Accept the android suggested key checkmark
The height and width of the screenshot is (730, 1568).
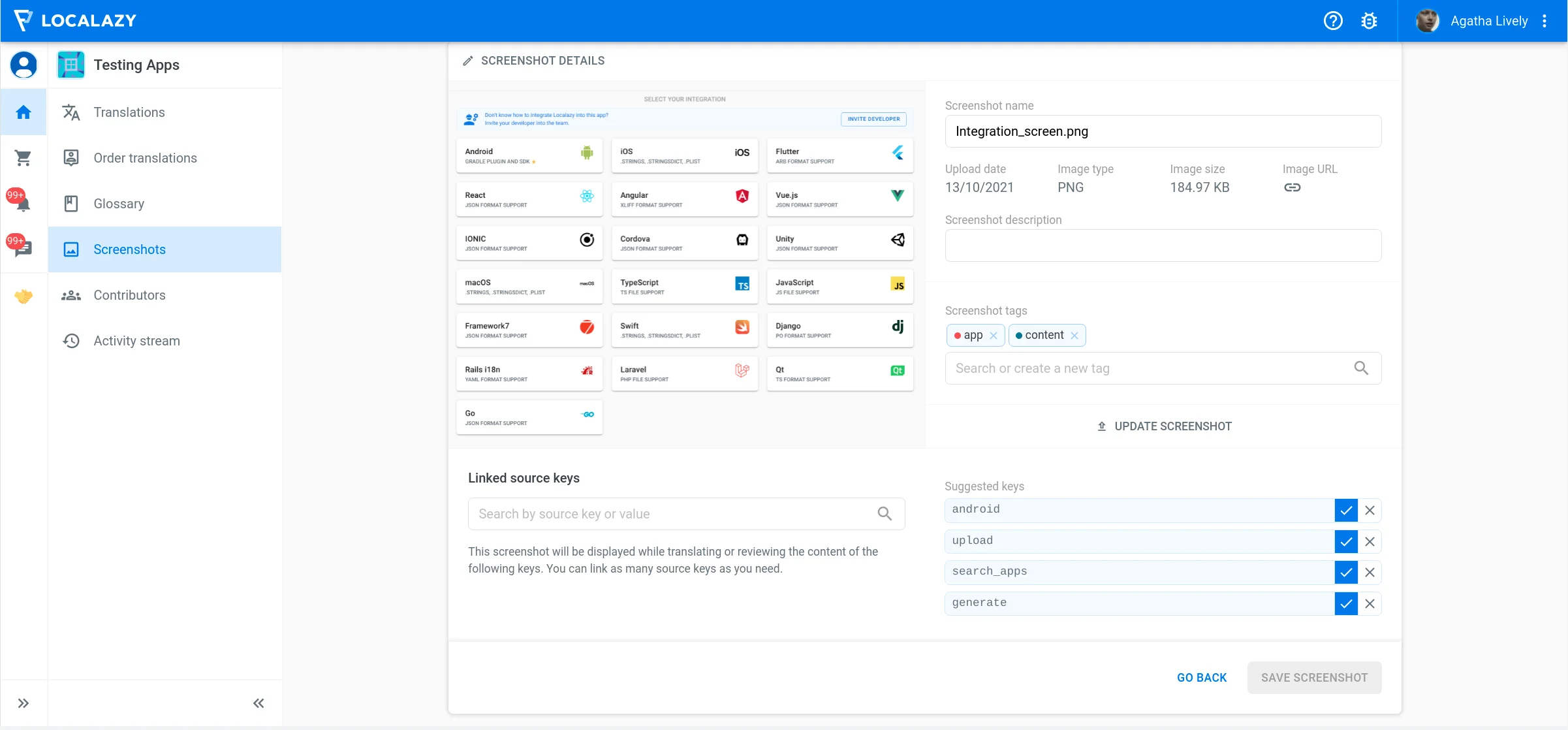tap(1345, 510)
